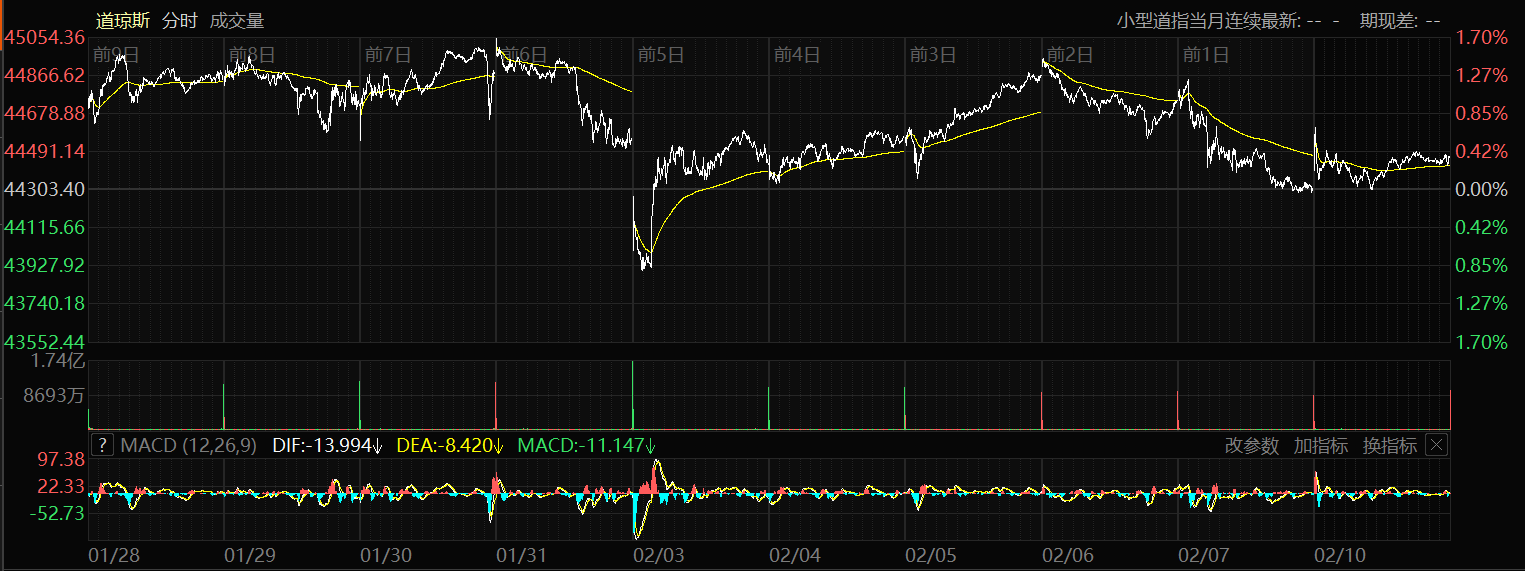Click the 43927.92 price label

click(x=45, y=265)
